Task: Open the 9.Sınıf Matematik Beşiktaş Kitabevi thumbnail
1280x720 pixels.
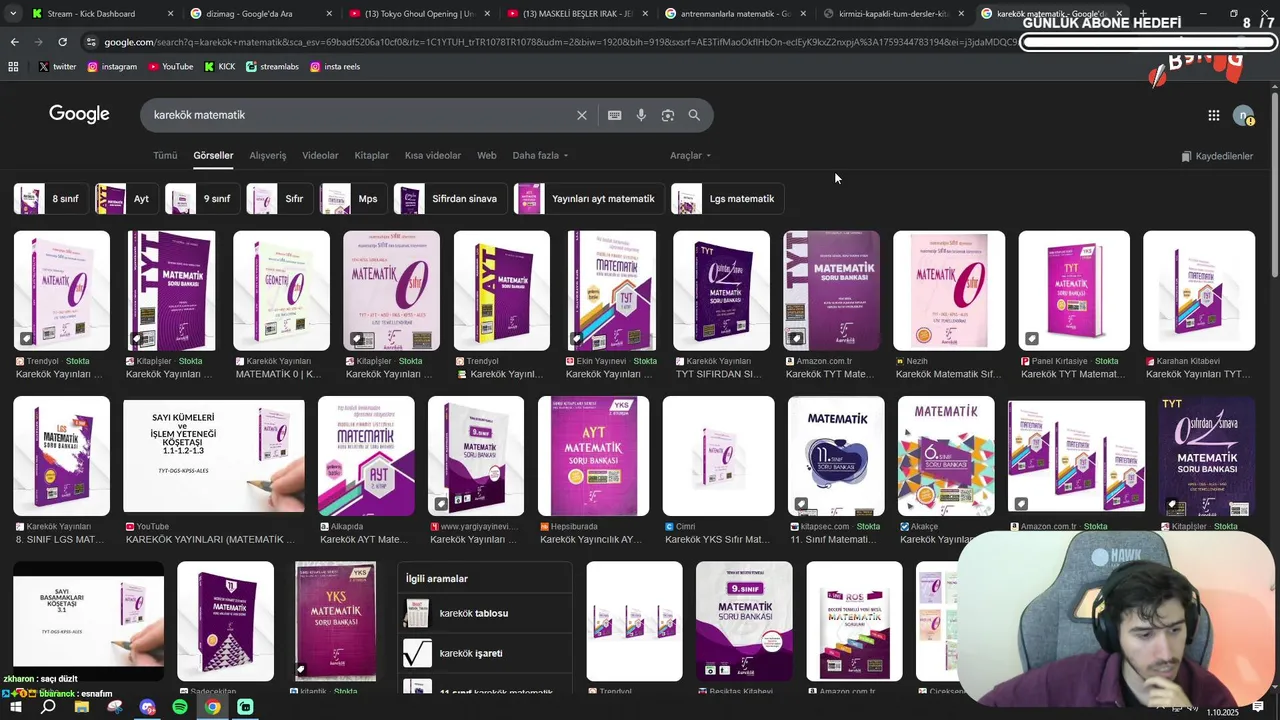Action: click(744, 621)
